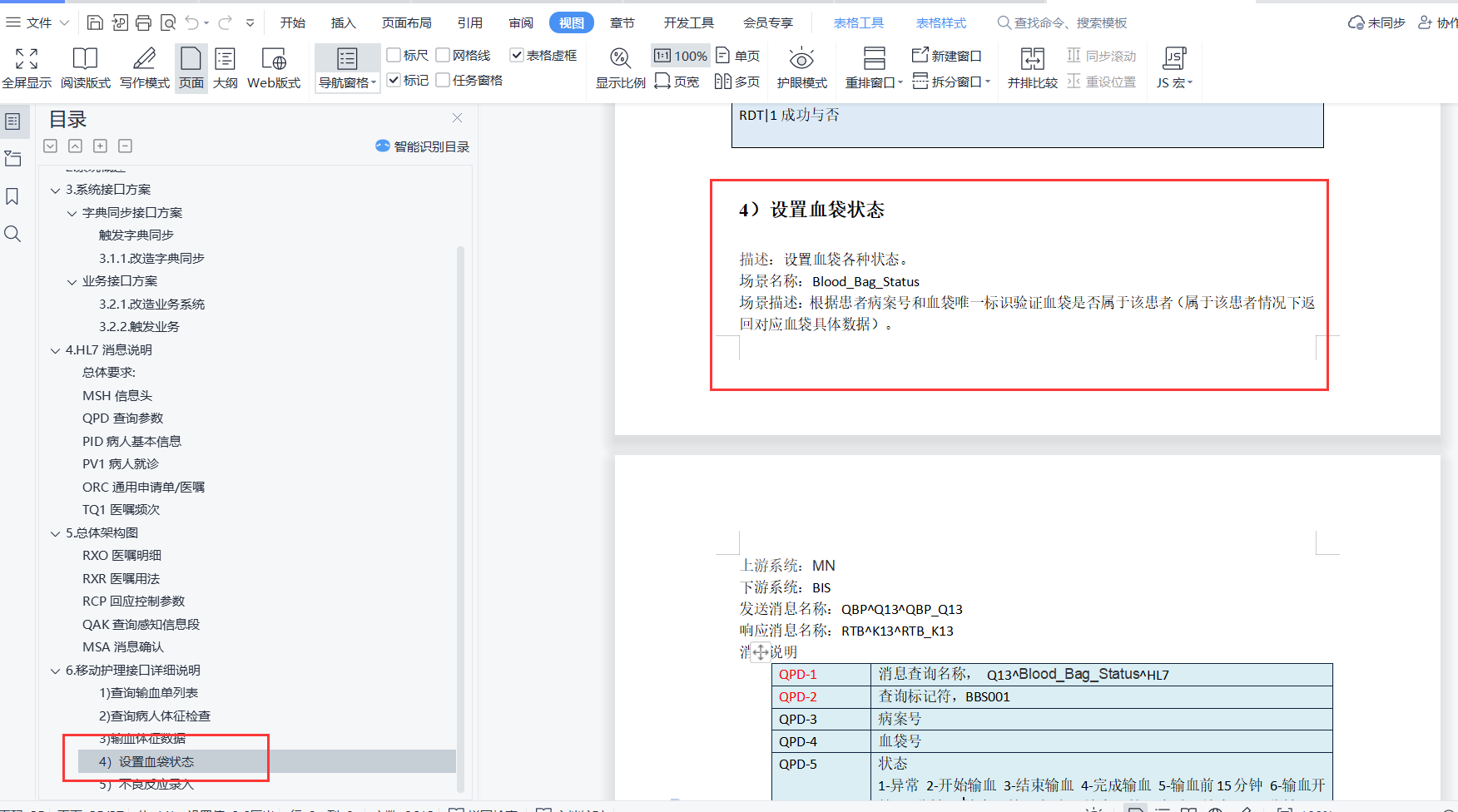
Task: Open the 显示比例 zoom dialog
Action: pyautogui.click(x=621, y=68)
